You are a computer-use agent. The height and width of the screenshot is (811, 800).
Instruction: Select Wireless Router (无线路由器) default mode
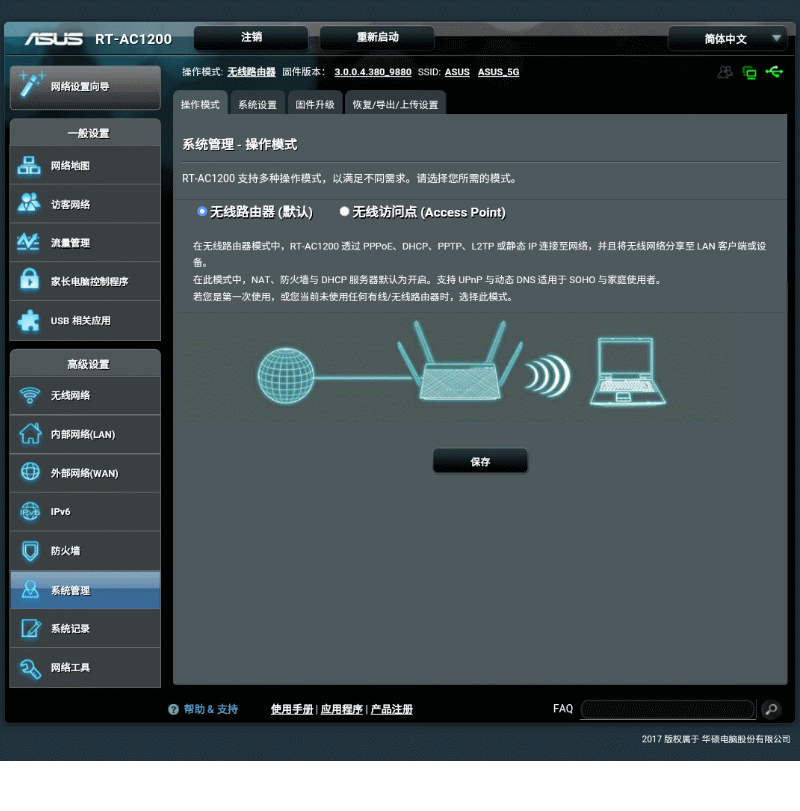point(202,211)
